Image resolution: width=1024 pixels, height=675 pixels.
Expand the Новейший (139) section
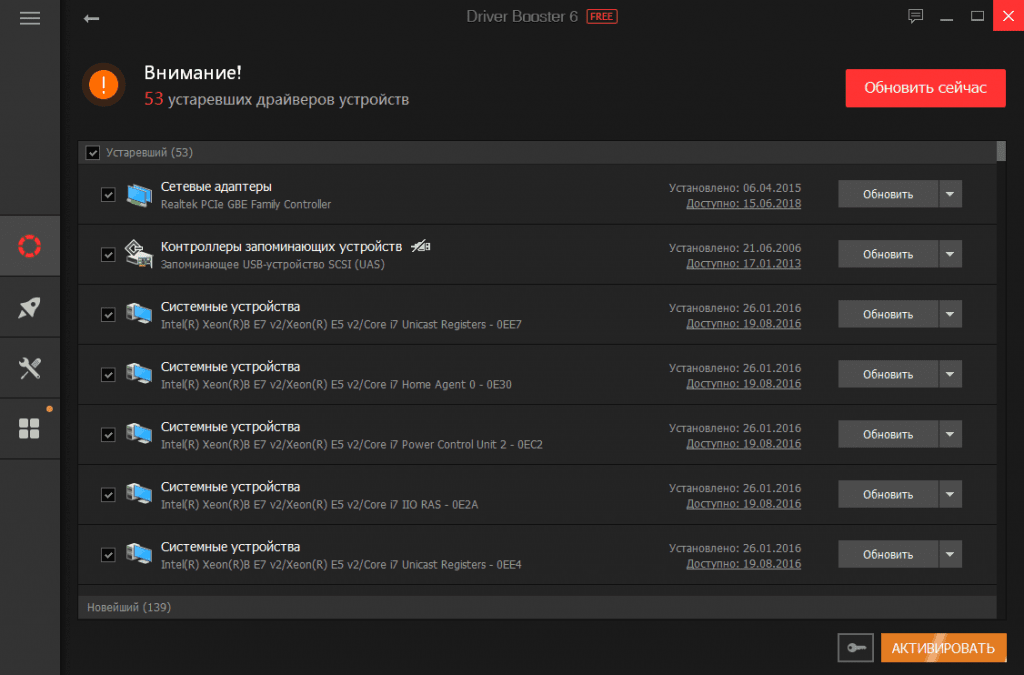(537, 607)
